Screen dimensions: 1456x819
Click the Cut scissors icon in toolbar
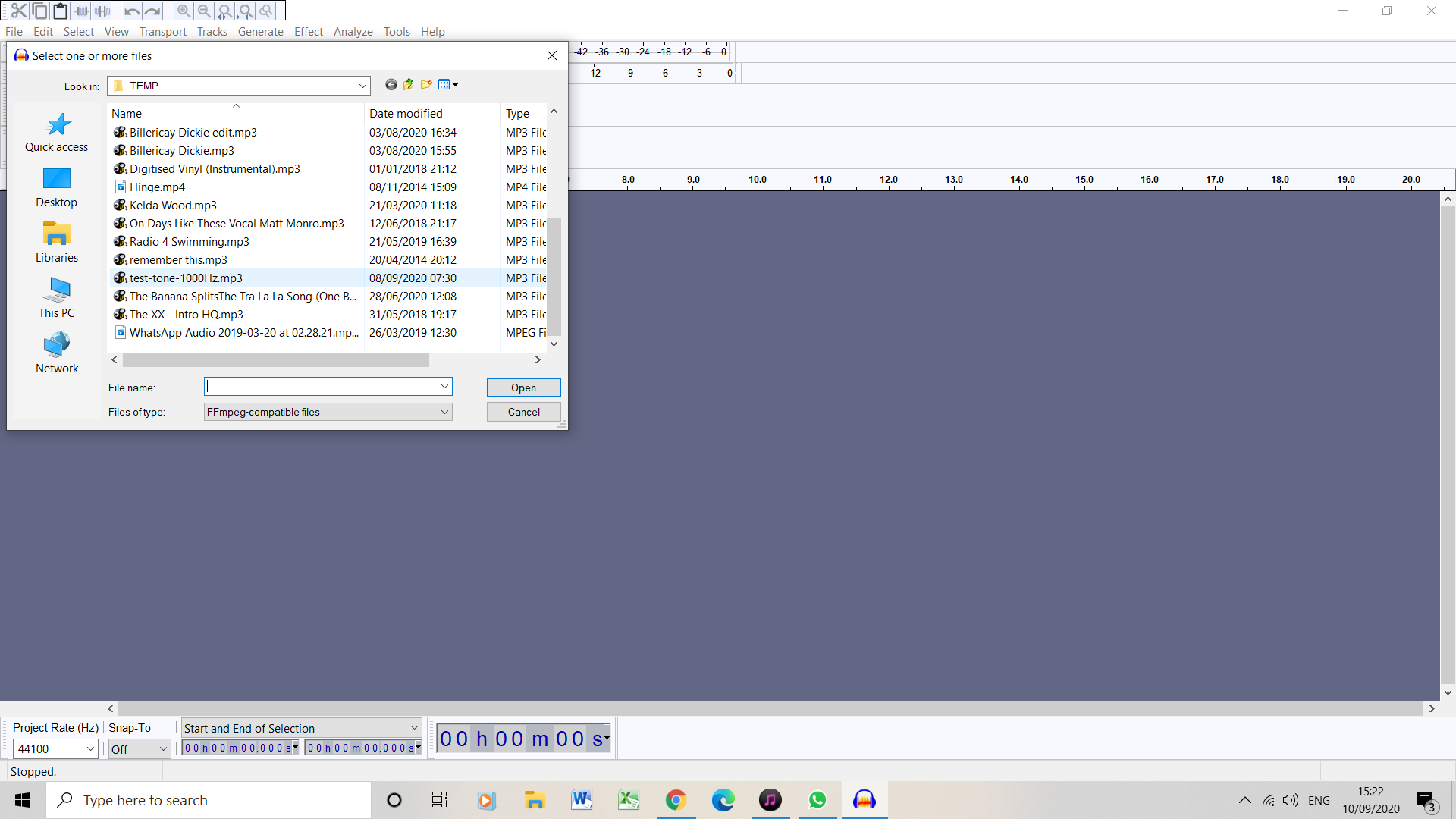tap(19, 11)
